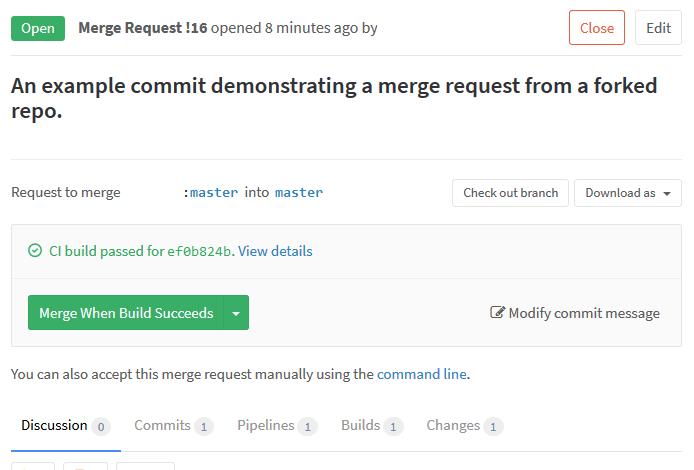Click commit hash ef0b824b
694x470 pixels.
pyautogui.click(x=199, y=251)
